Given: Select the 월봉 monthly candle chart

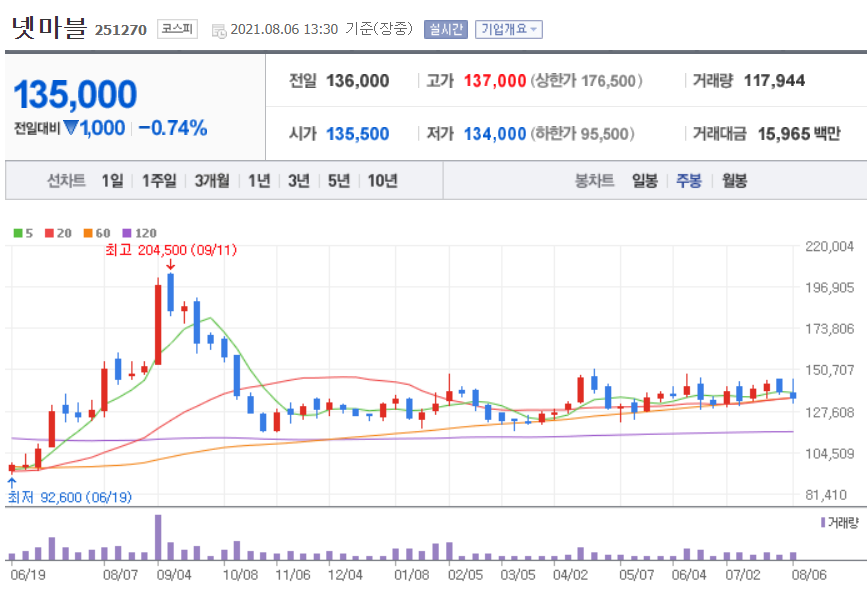Looking at the screenshot, I should pos(734,181).
